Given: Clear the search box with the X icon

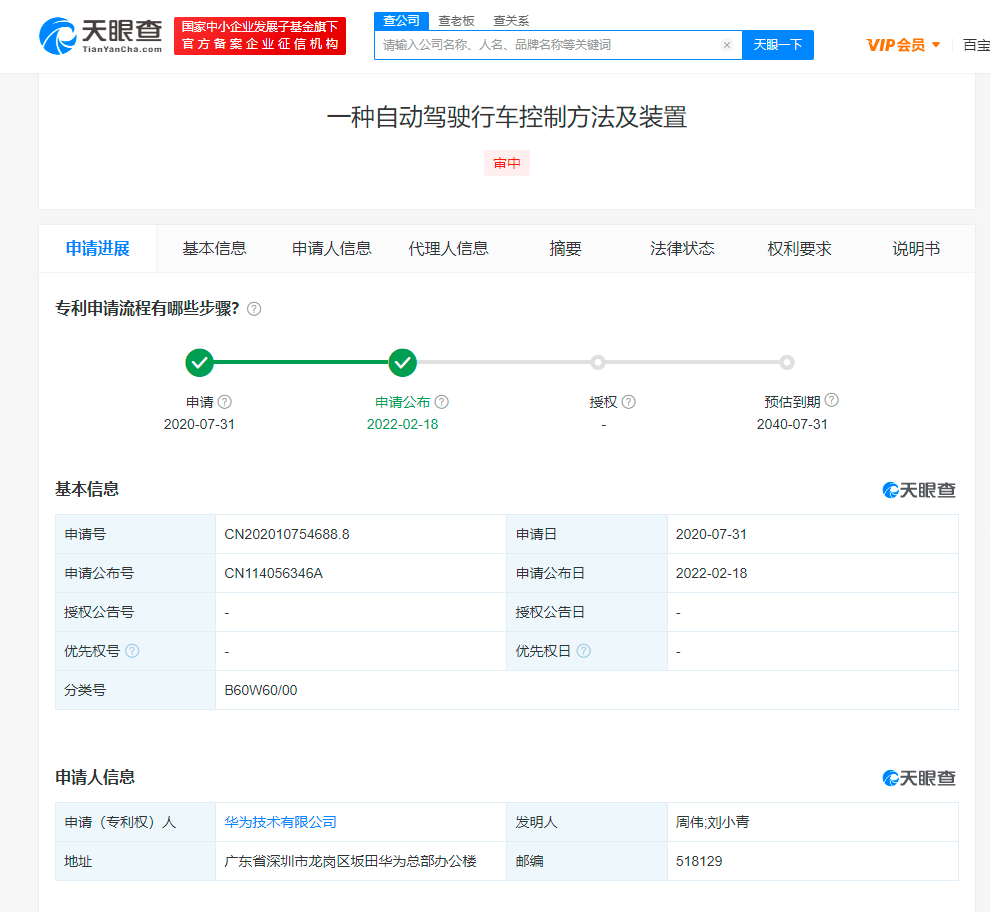Looking at the screenshot, I should pyautogui.click(x=727, y=45).
